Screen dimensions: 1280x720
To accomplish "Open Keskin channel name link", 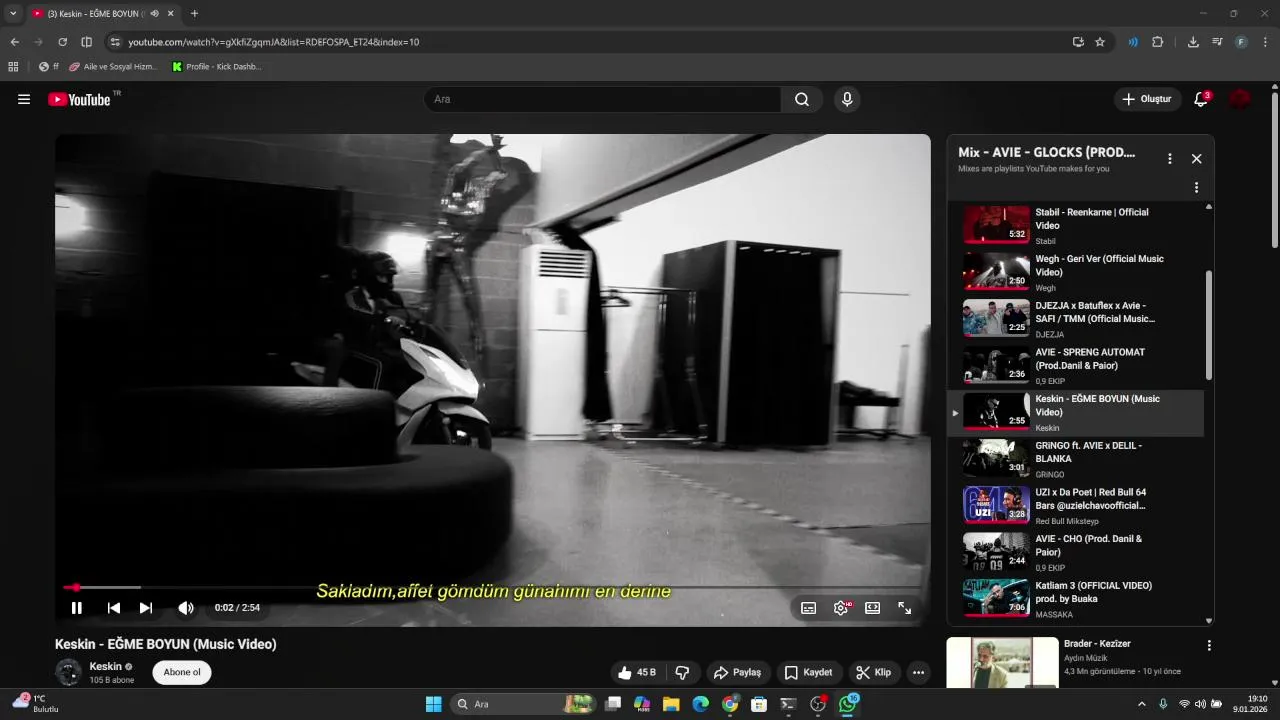I will 106,666.
